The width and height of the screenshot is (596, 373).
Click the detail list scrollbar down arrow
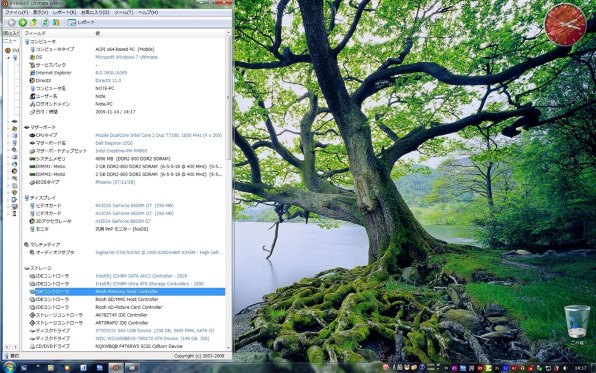coord(228,348)
